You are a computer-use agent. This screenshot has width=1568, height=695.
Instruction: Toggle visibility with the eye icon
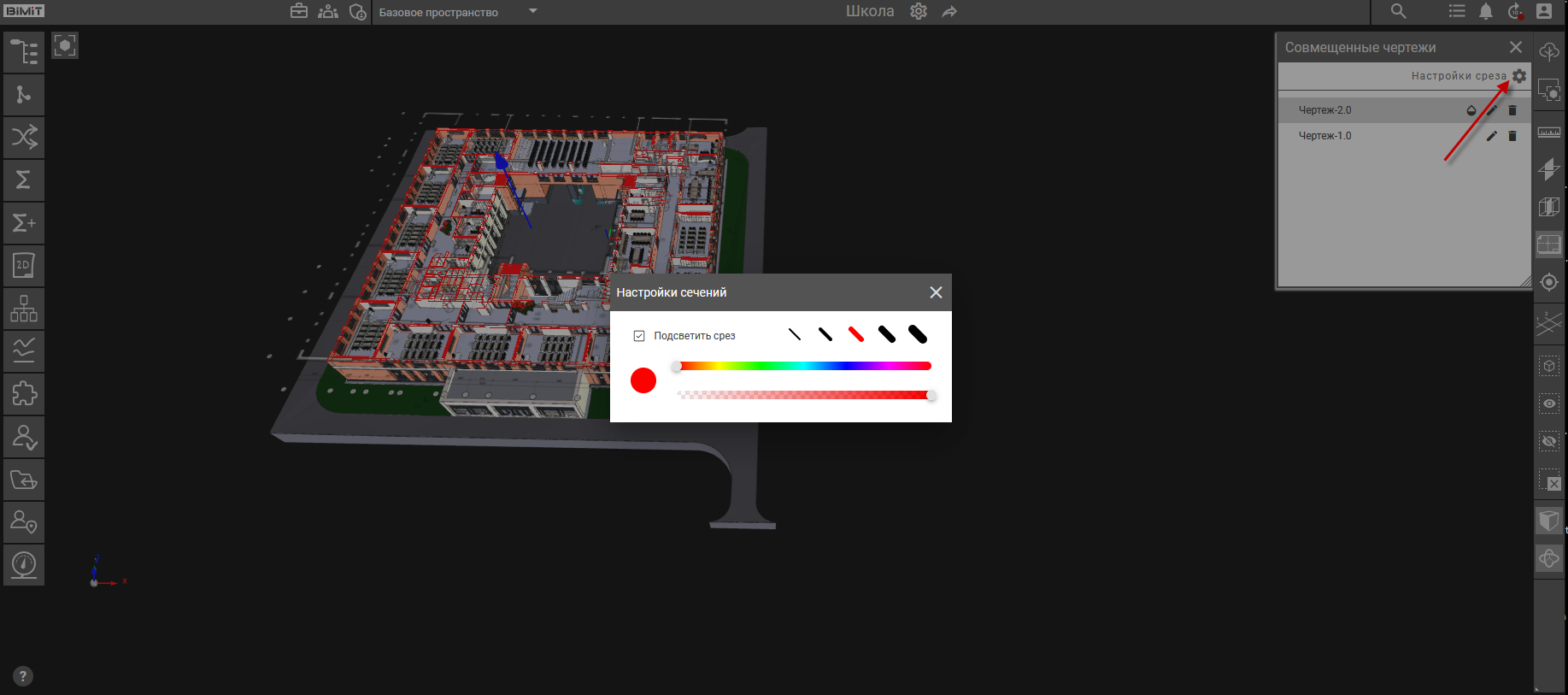click(1548, 403)
